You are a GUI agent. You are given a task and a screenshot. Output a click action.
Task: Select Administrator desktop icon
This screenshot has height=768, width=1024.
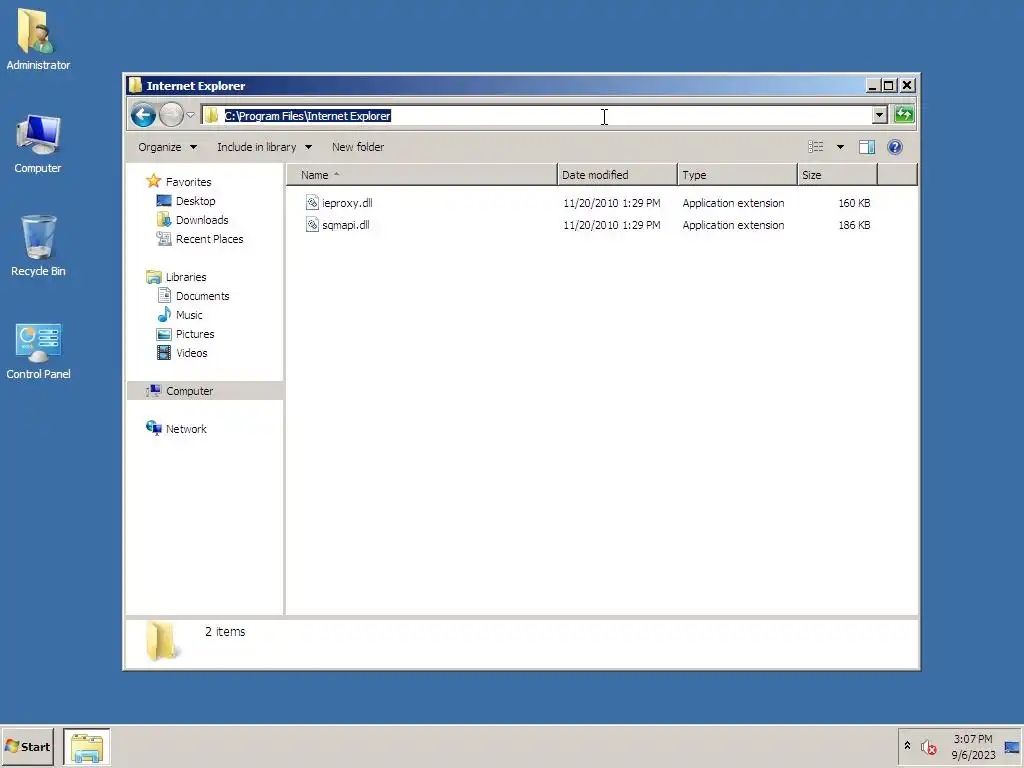38,40
